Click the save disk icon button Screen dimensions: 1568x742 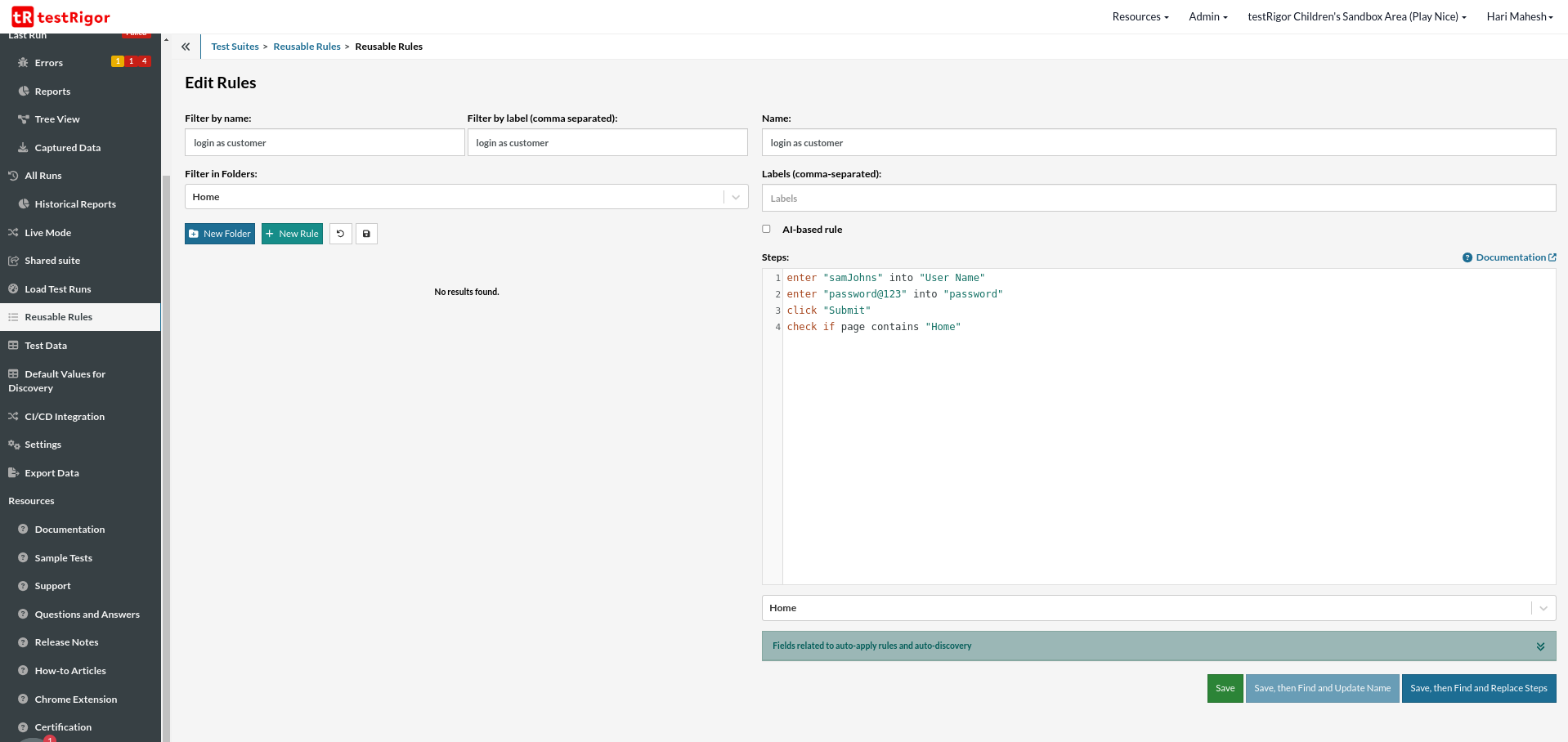[x=366, y=234]
